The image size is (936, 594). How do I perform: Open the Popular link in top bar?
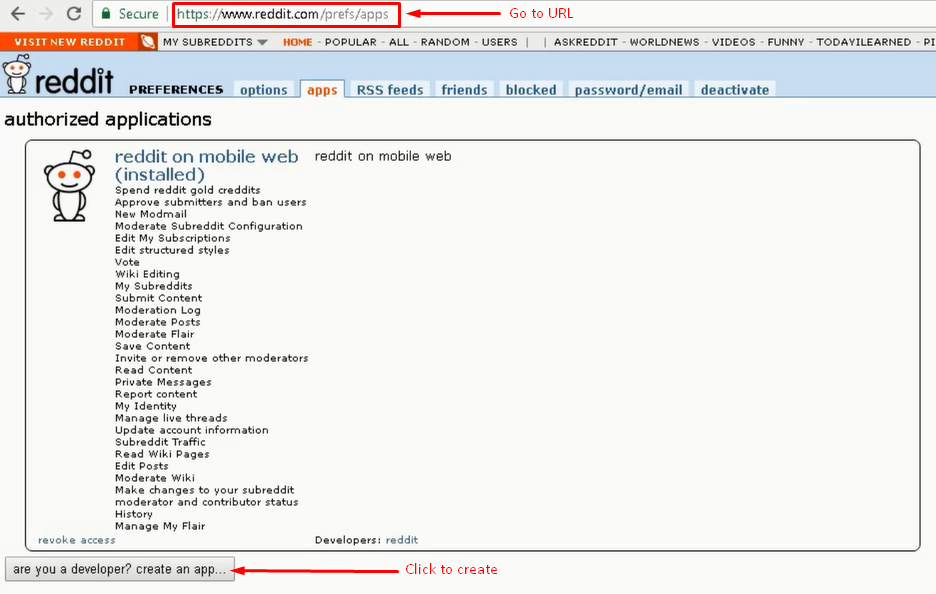point(350,42)
